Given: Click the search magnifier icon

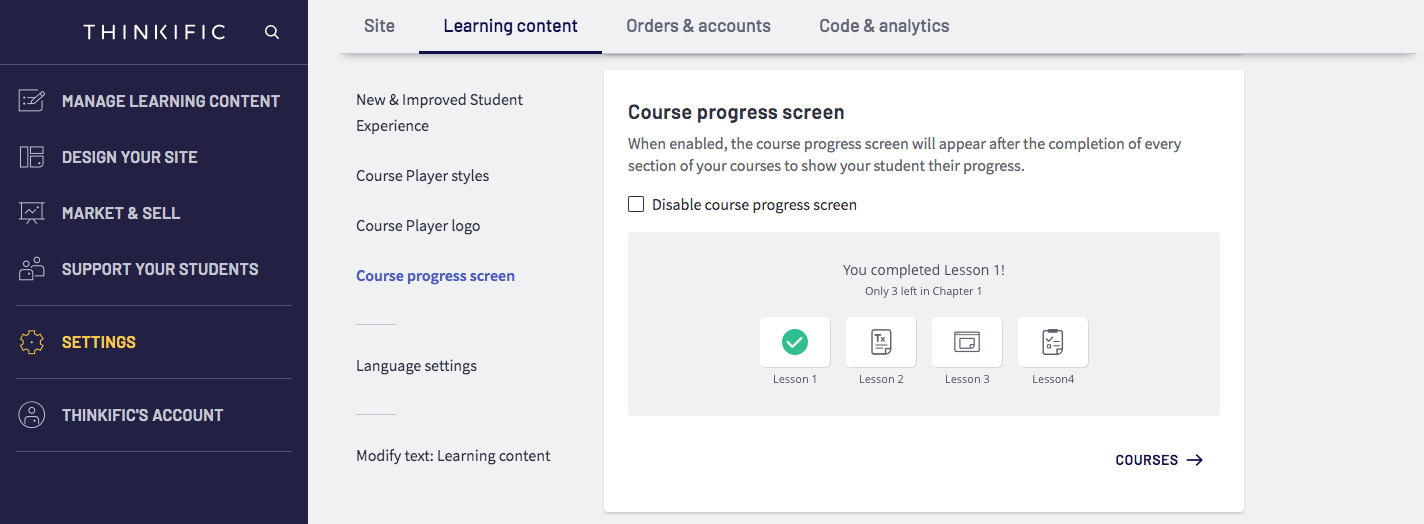Looking at the screenshot, I should [x=271, y=32].
